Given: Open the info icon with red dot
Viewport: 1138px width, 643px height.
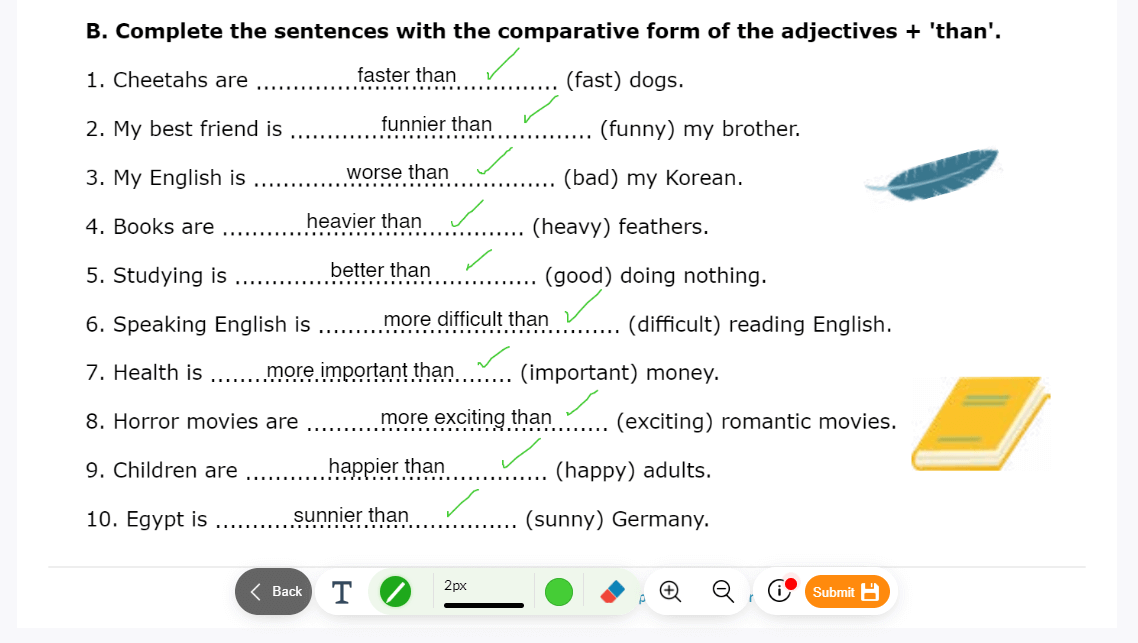Looking at the screenshot, I should click(x=781, y=591).
